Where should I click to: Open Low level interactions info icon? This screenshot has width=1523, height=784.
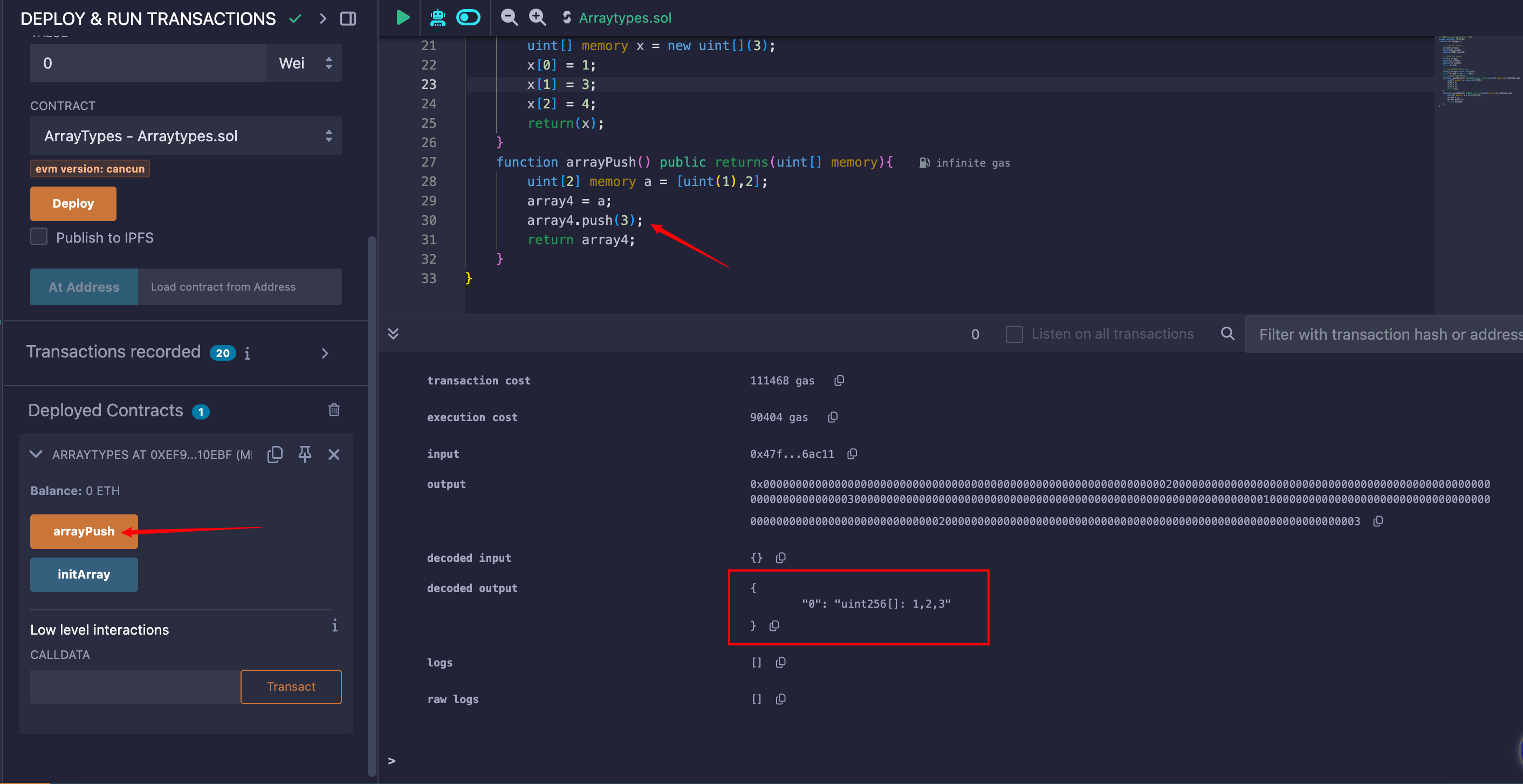pyautogui.click(x=334, y=625)
